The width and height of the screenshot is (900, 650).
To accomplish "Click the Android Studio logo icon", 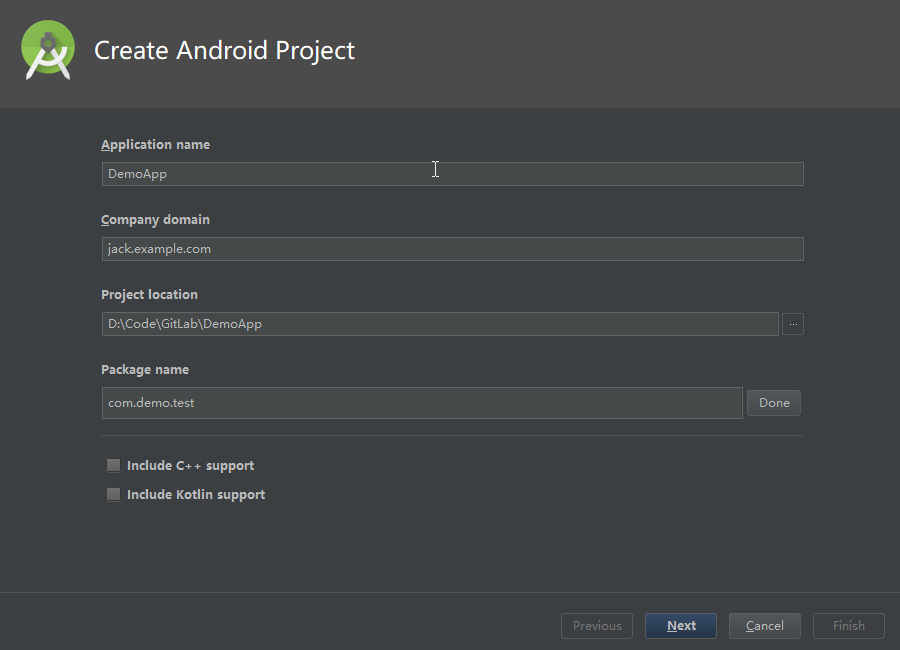I will pyautogui.click(x=48, y=50).
